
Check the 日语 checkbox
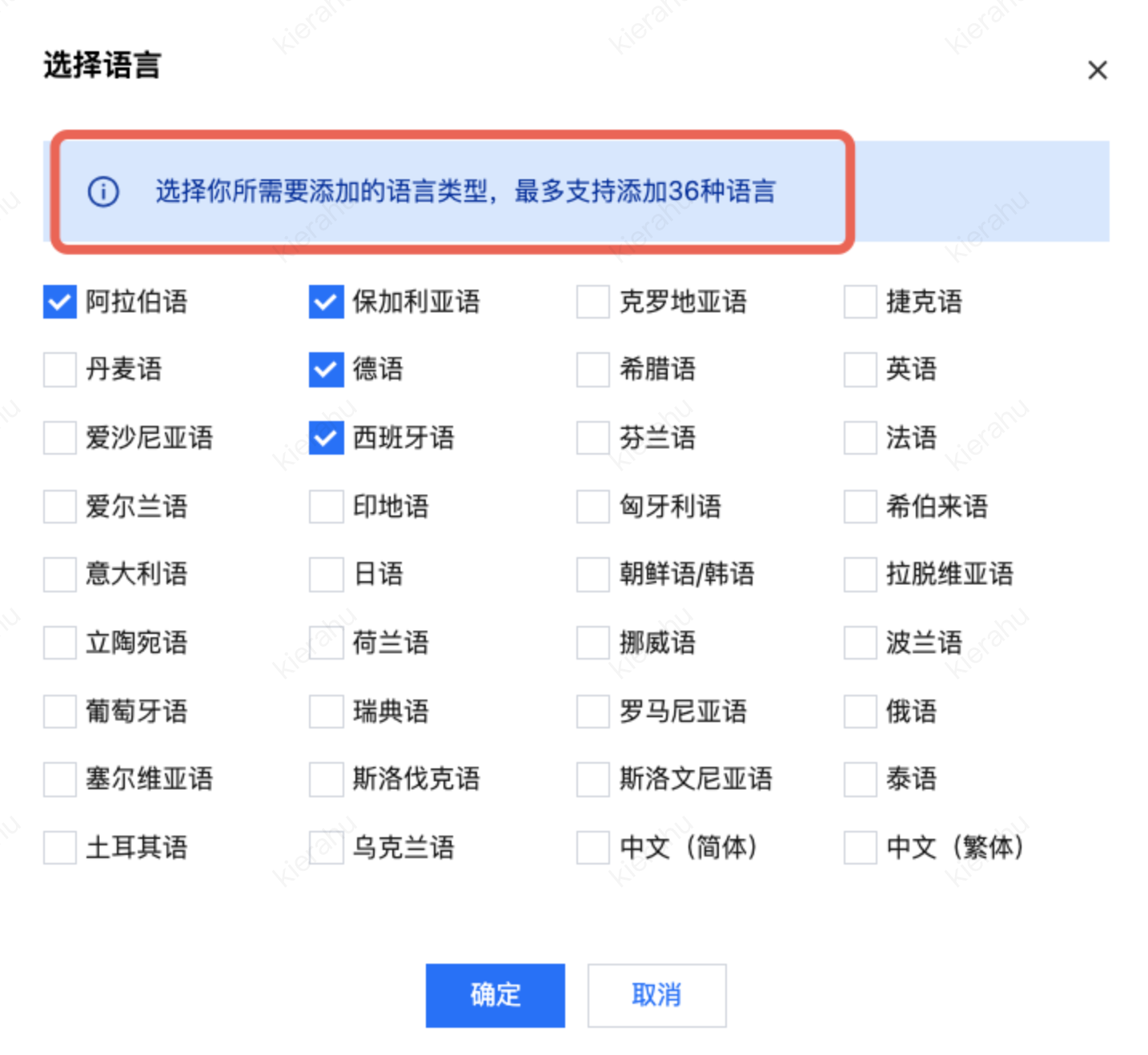click(x=327, y=574)
